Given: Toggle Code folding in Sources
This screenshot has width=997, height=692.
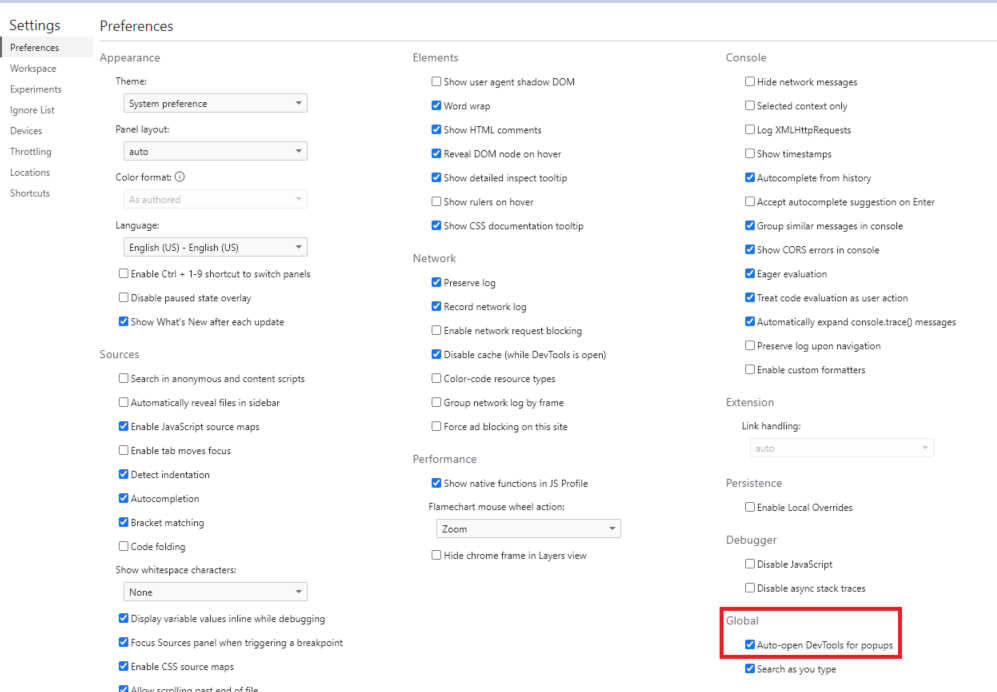Looking at the screenshot, I should (123, 546).
